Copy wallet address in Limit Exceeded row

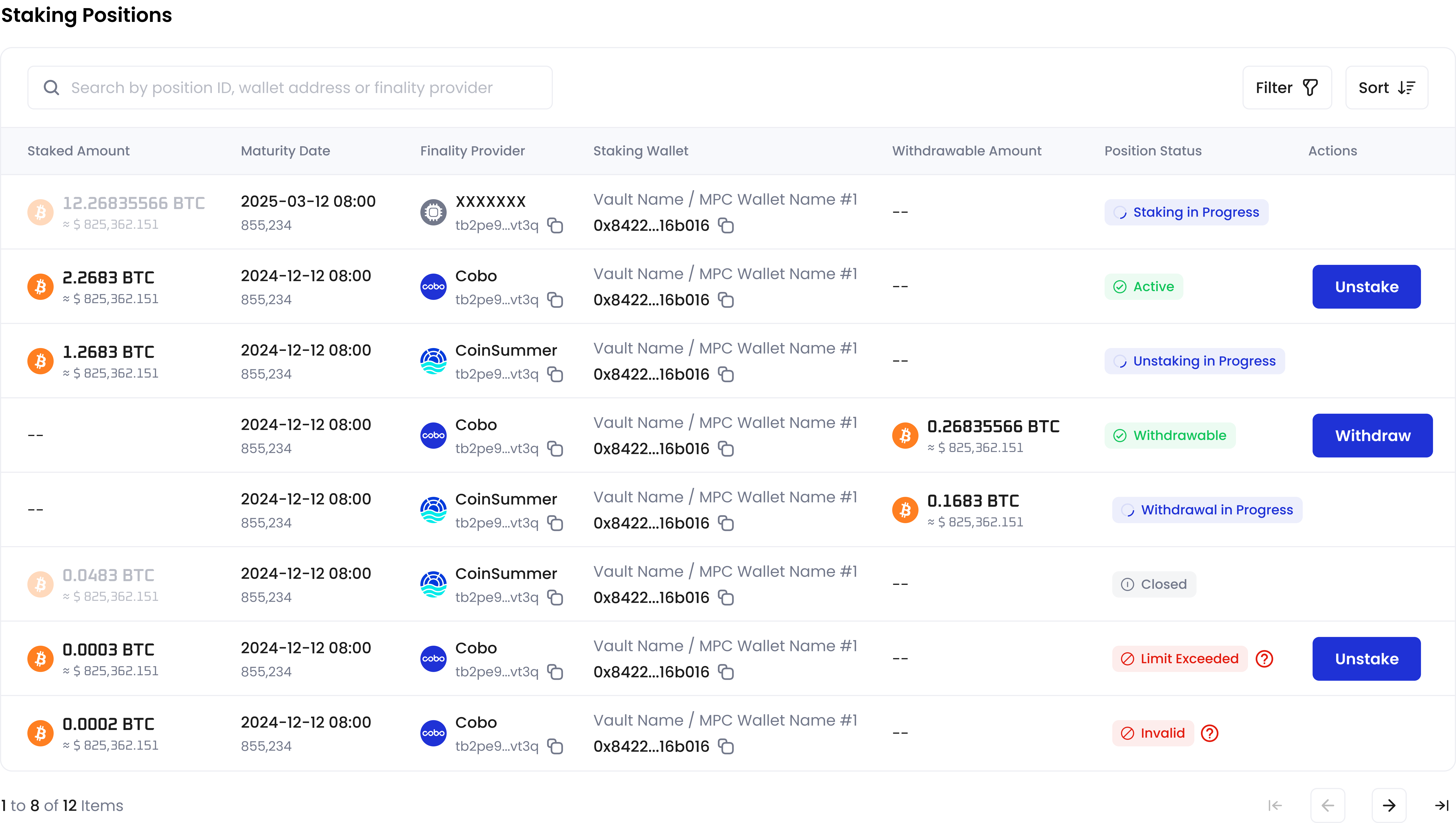pos(726,672)
